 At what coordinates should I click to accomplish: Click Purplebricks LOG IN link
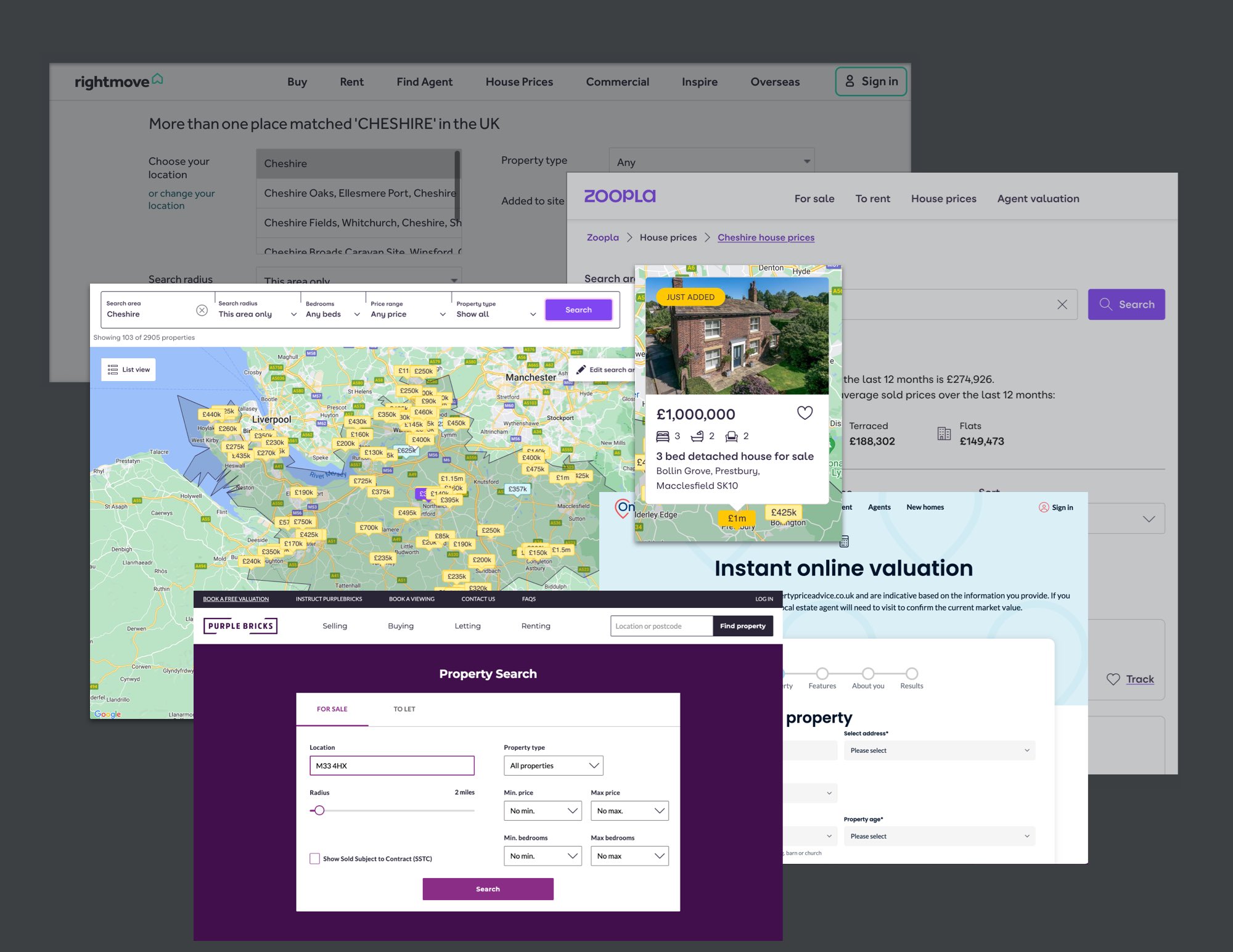pyautogui.click(x=764, y=599)
